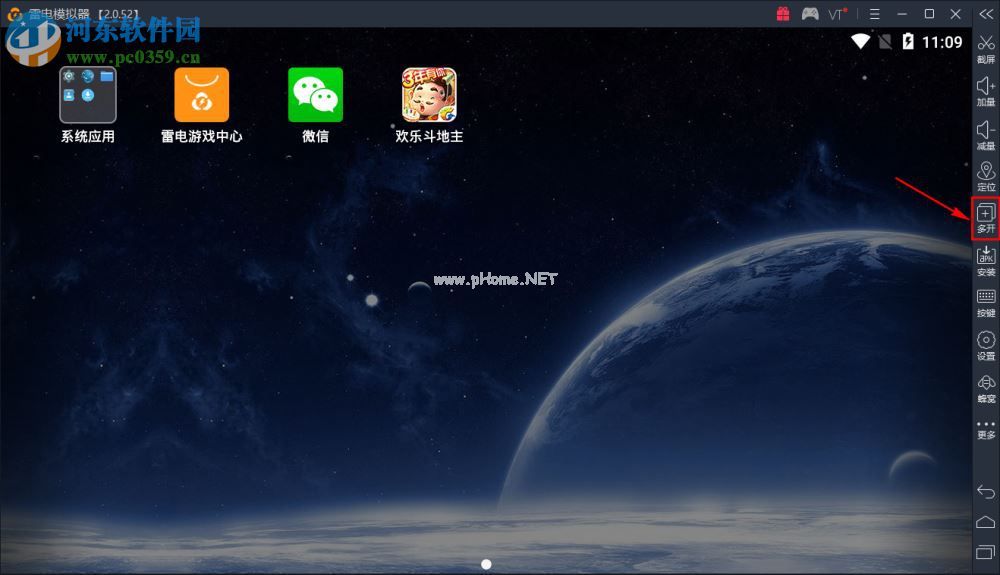
Task: Lower the volume with the 减量 icon
Action: coord(986,135)
